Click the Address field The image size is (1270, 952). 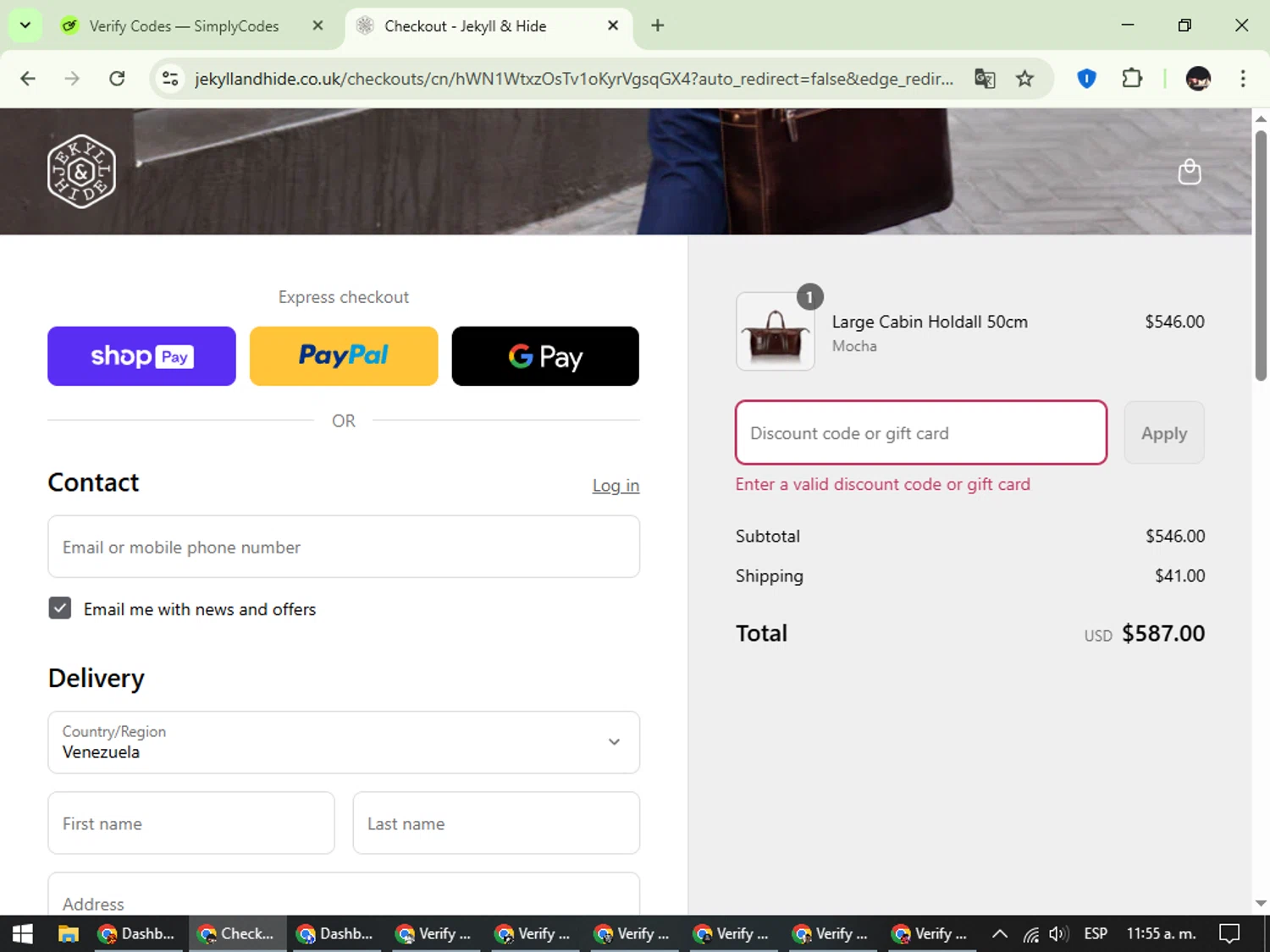(x=344, y=895)
